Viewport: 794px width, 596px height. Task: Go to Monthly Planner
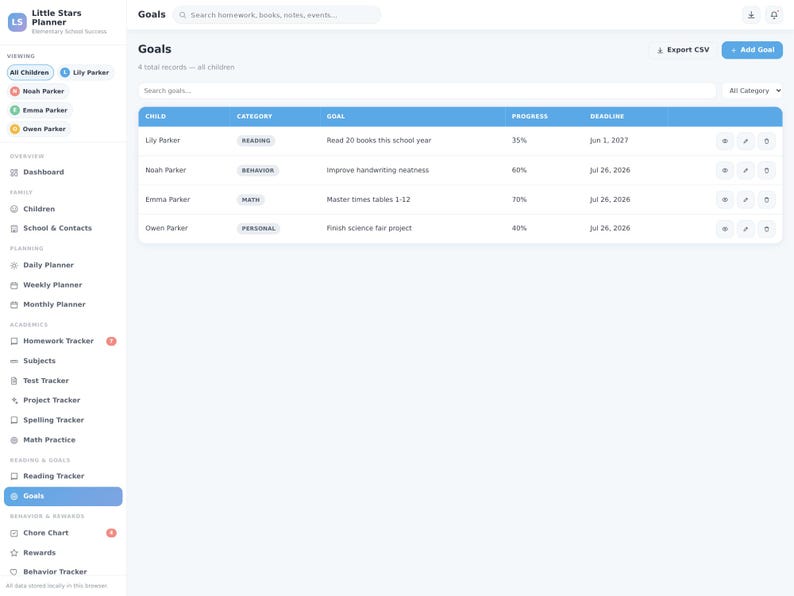[x=63, y=304]
